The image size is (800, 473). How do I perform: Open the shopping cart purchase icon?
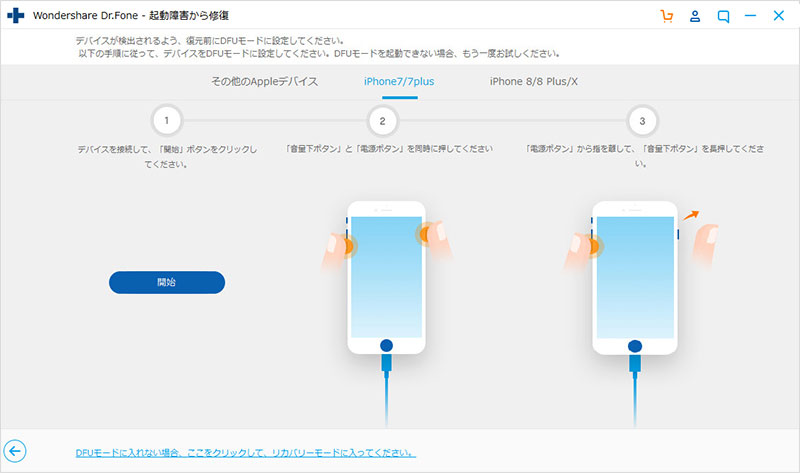pyautogui.click(x=667, y=16)
